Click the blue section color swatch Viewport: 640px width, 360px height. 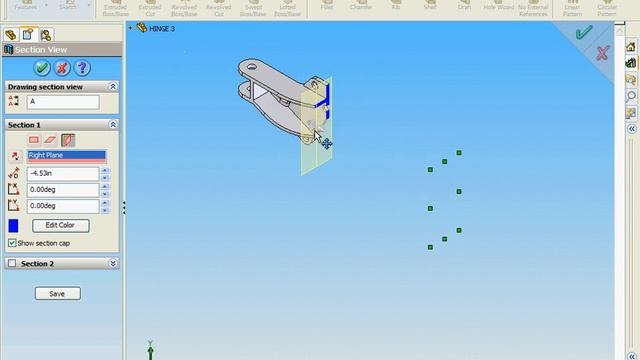[x=13, y=226]
